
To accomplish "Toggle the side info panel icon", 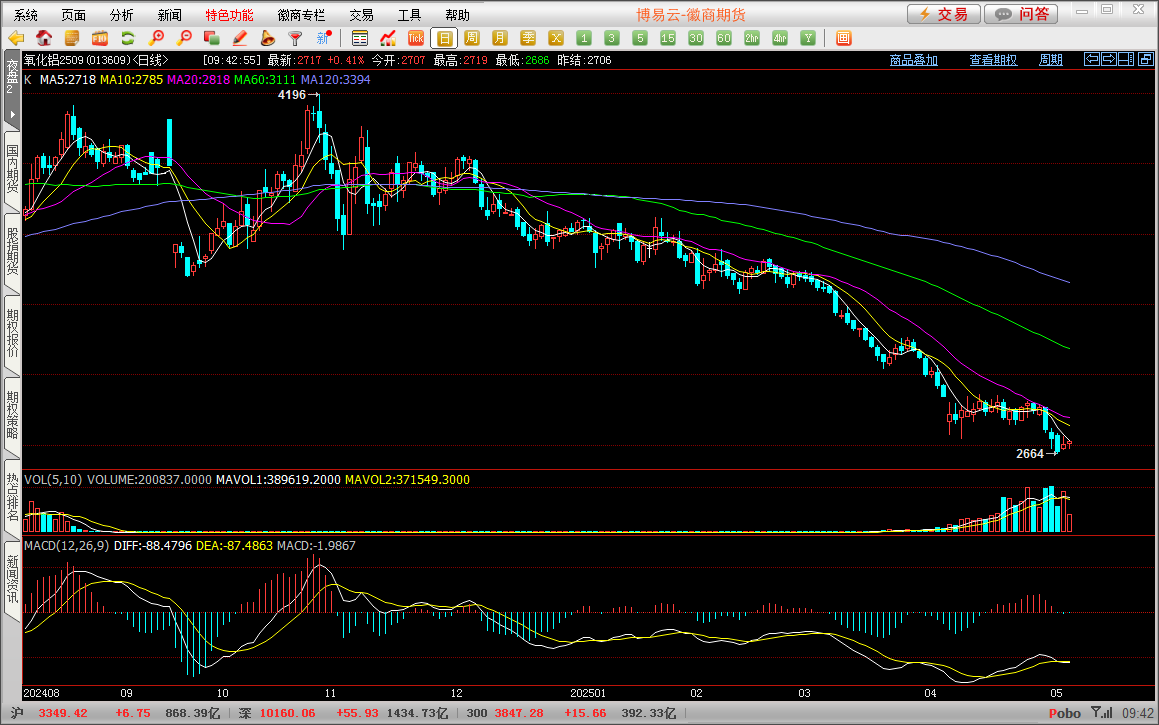I will (1126, 59).
